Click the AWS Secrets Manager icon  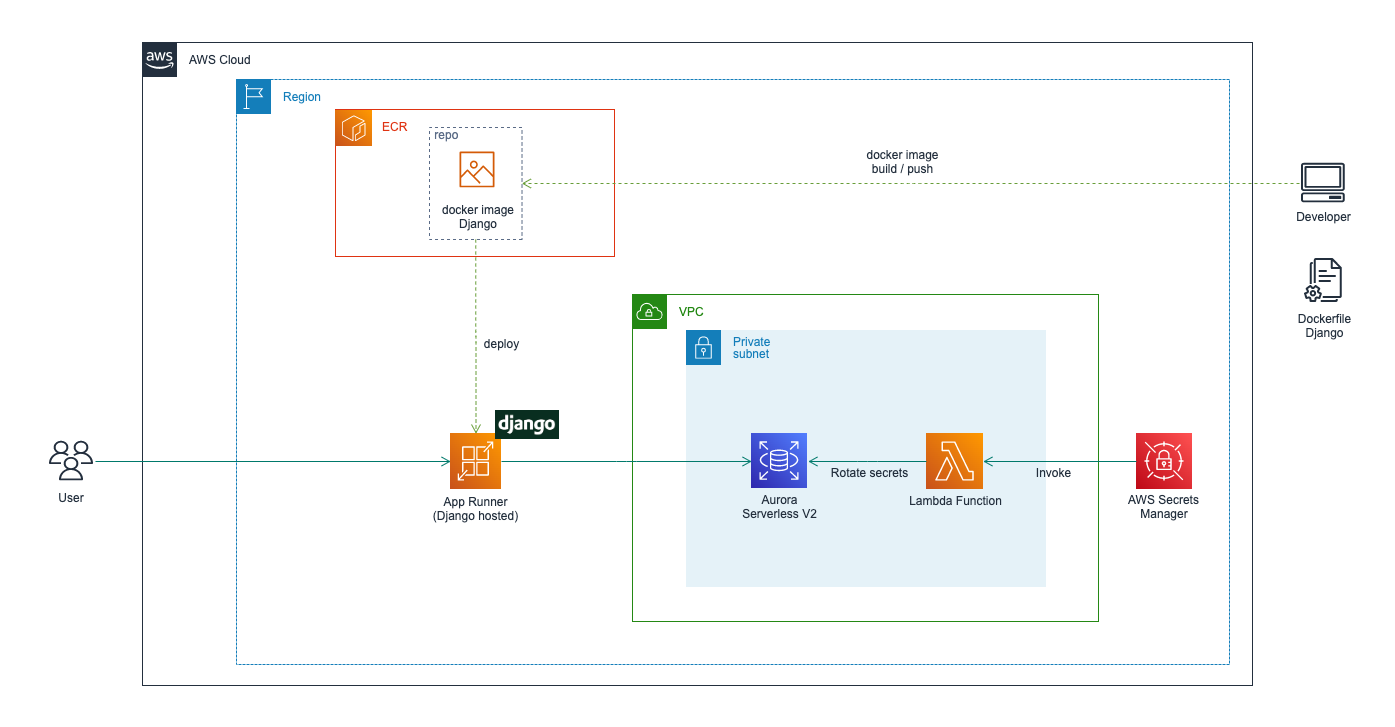1163,459
